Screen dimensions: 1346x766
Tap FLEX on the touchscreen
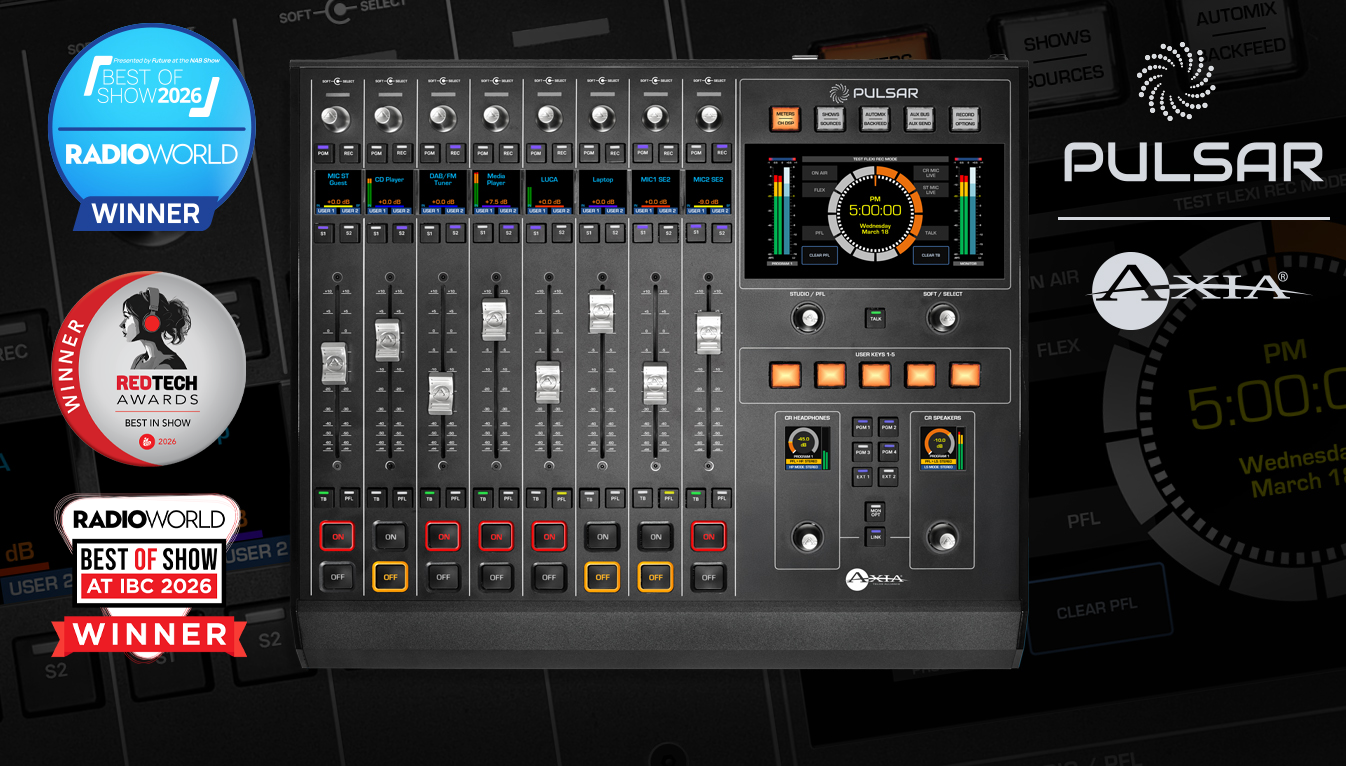click(x=818, y=189)
